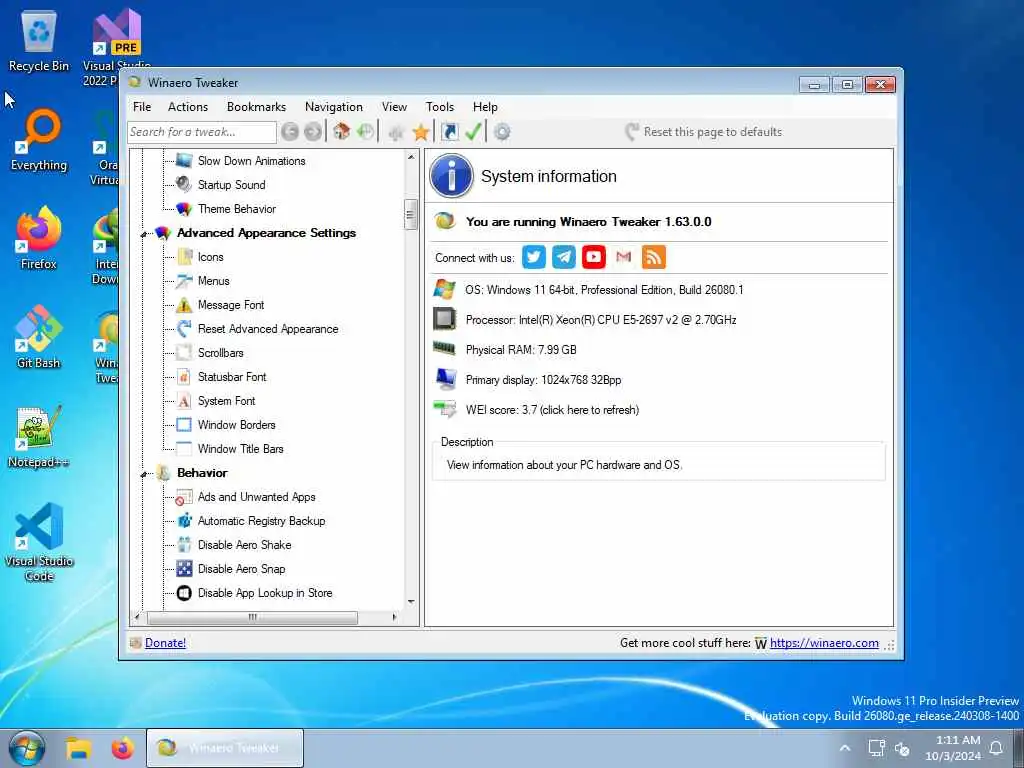
Task: Open settings via the gear toolbar icon
Action: (x=502, y=132)
